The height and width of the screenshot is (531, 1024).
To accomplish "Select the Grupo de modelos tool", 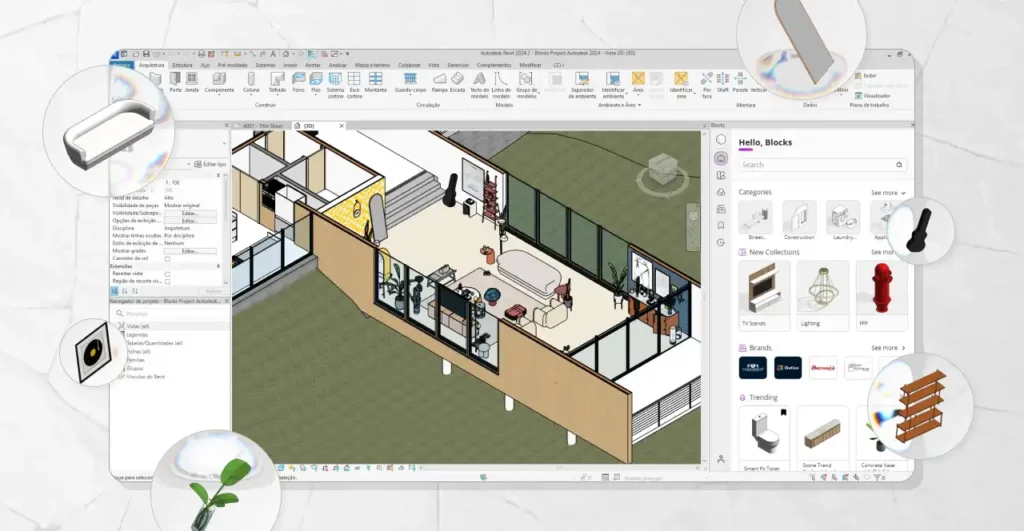I will [526, 85].
